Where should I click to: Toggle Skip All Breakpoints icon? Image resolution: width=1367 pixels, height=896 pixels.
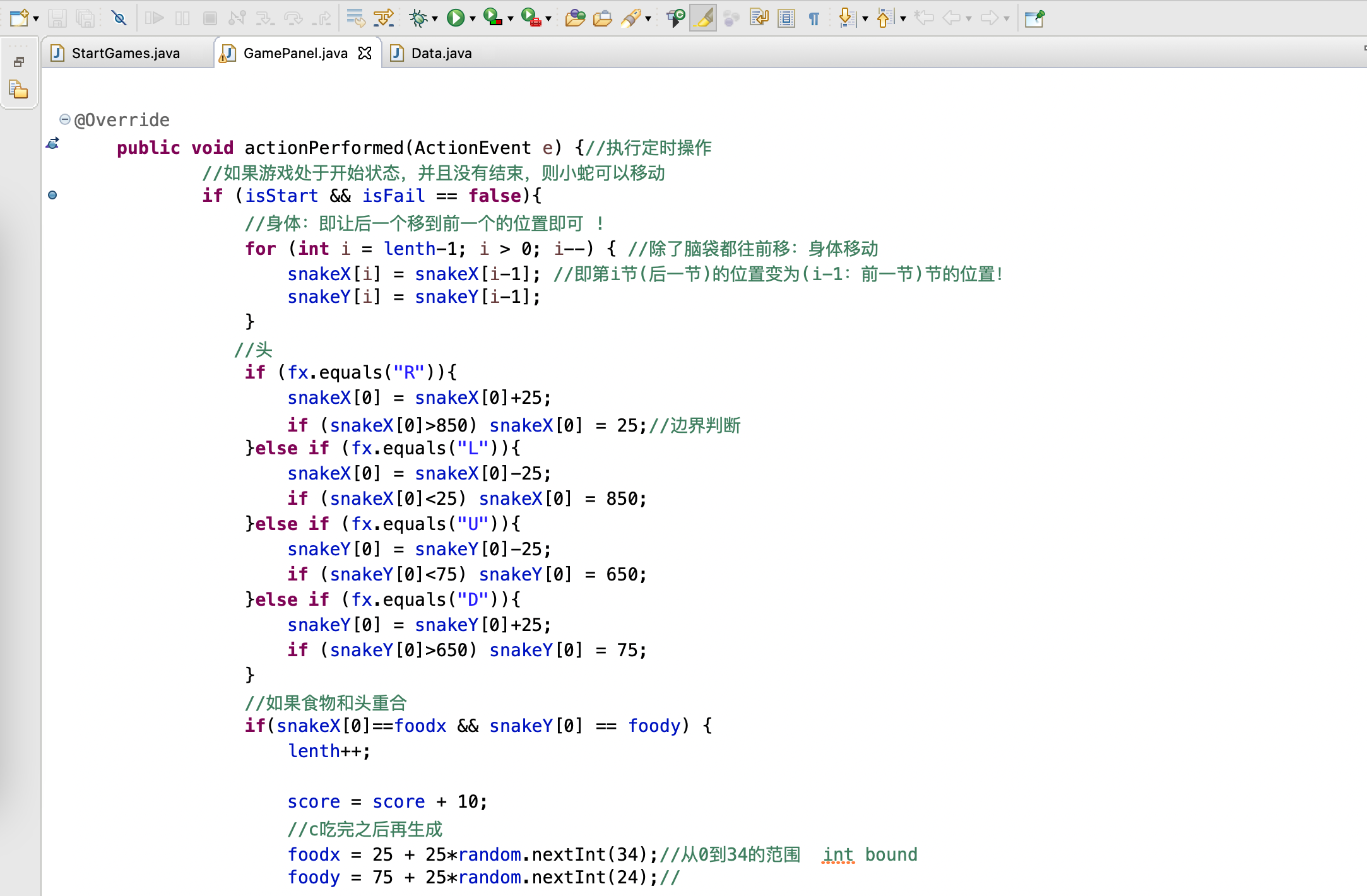coord(119,18)
